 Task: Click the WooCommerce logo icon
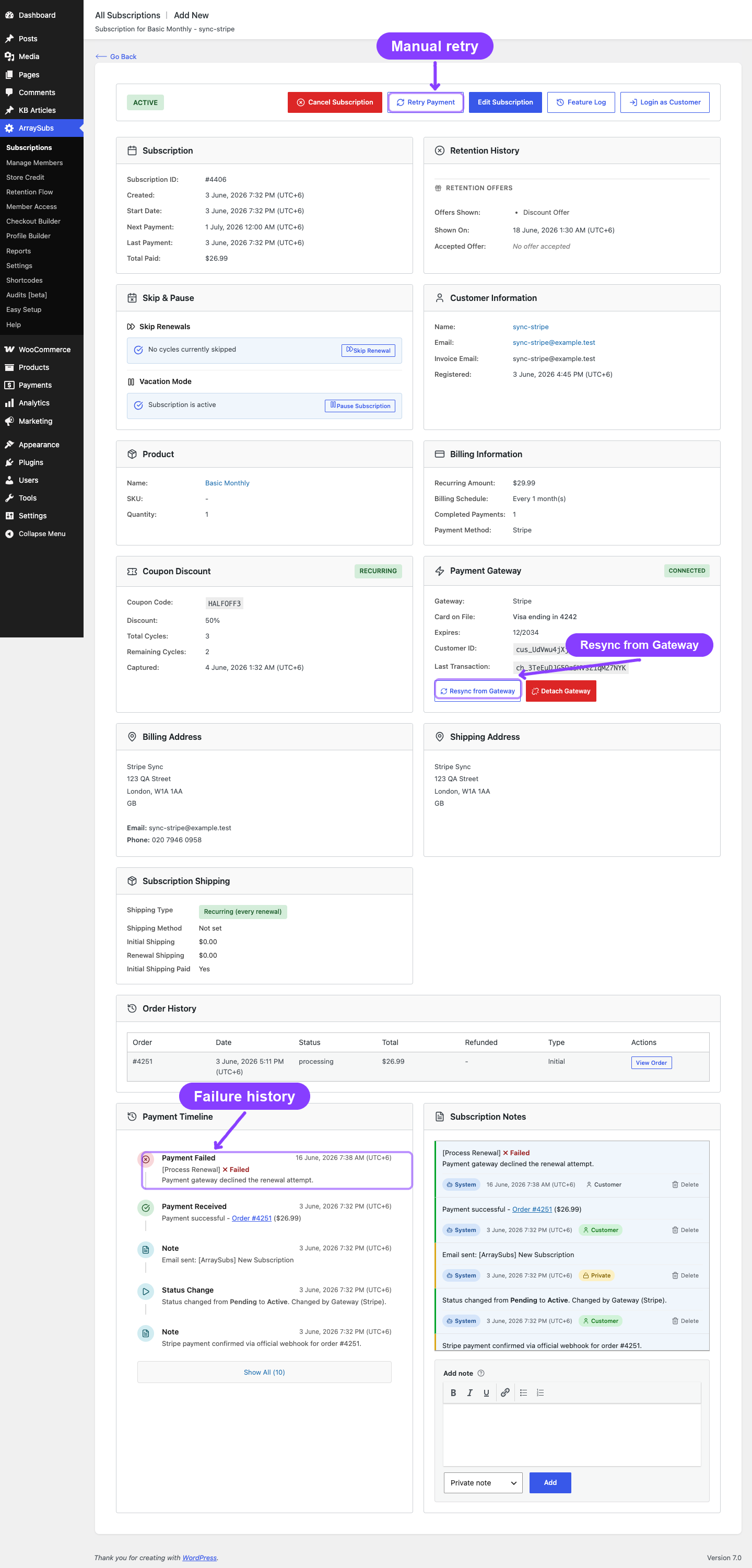[9, 350]
